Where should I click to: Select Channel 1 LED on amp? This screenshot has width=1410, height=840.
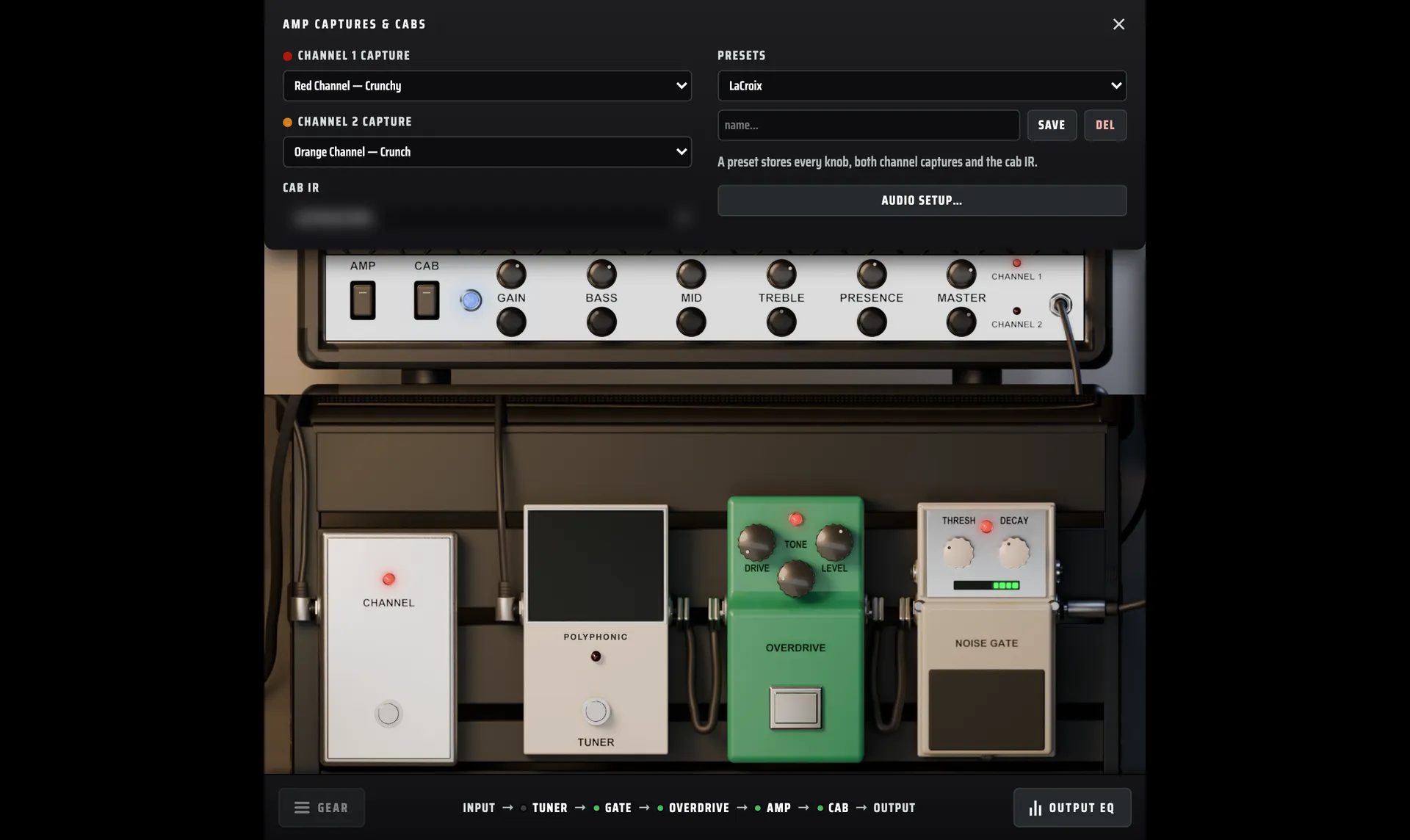tap(1017, 263)
